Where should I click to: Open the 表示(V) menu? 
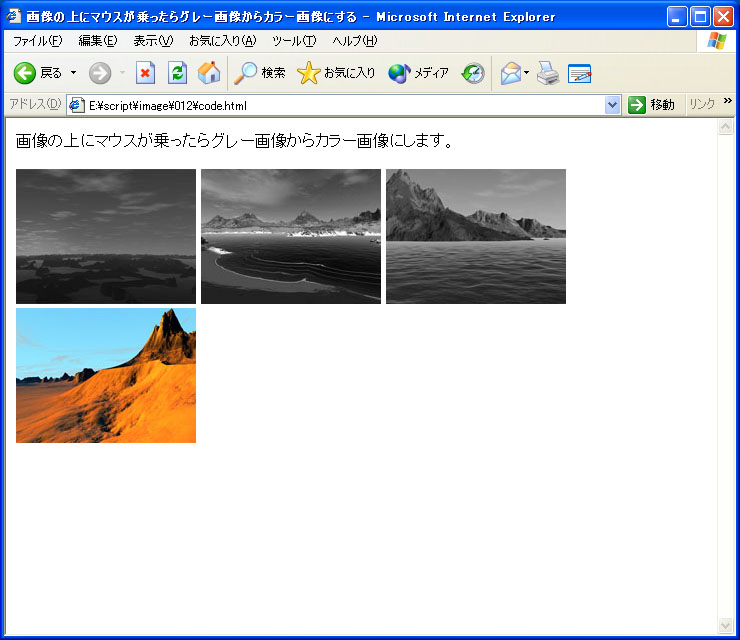[x=153, y=41]
